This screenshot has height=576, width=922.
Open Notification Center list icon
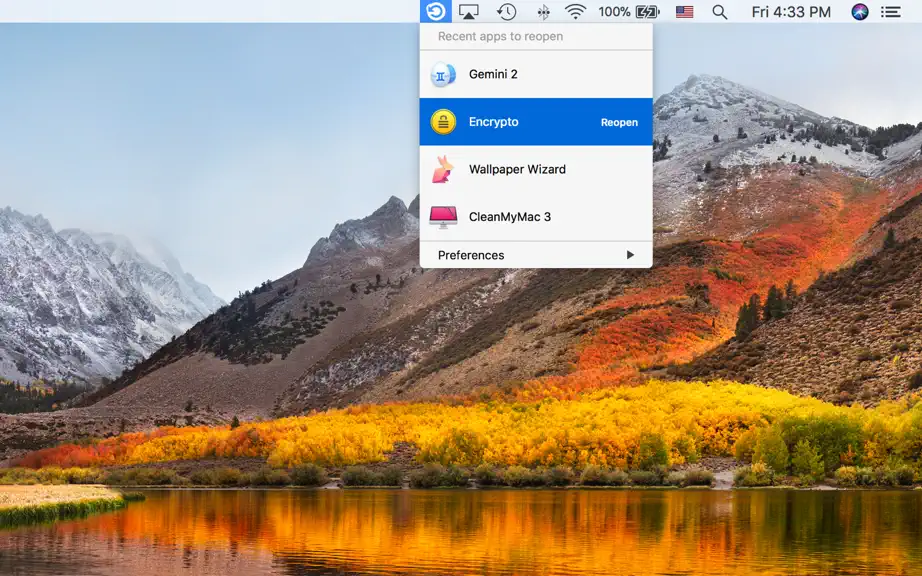[891, 12]
